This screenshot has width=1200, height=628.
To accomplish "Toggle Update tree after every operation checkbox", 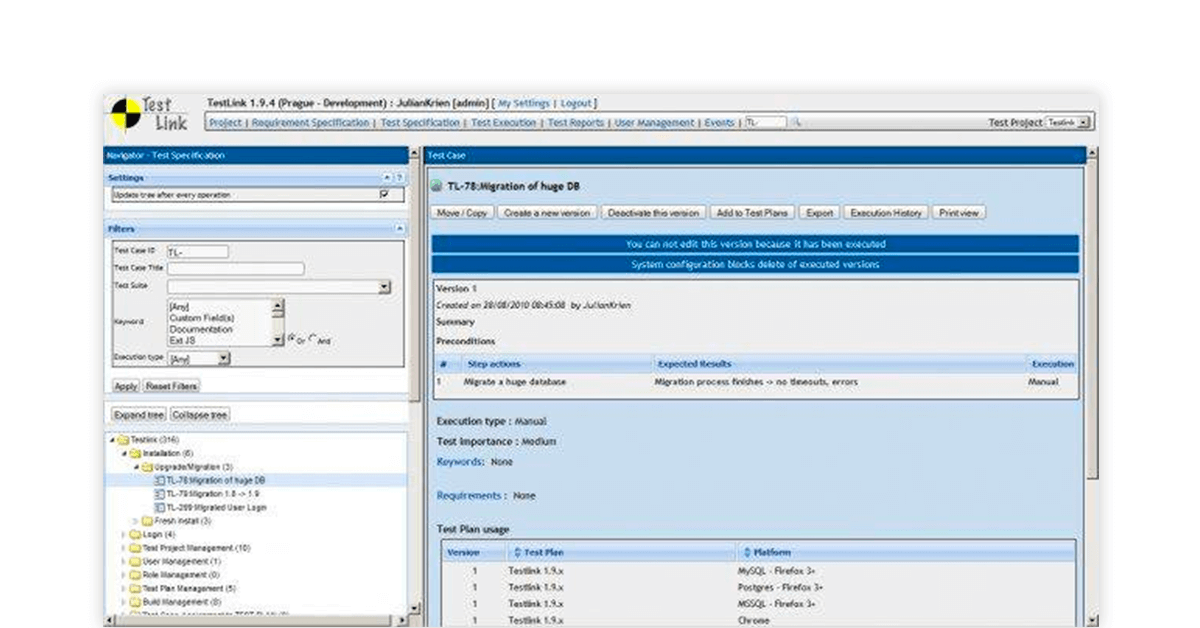I will [384, 195].
